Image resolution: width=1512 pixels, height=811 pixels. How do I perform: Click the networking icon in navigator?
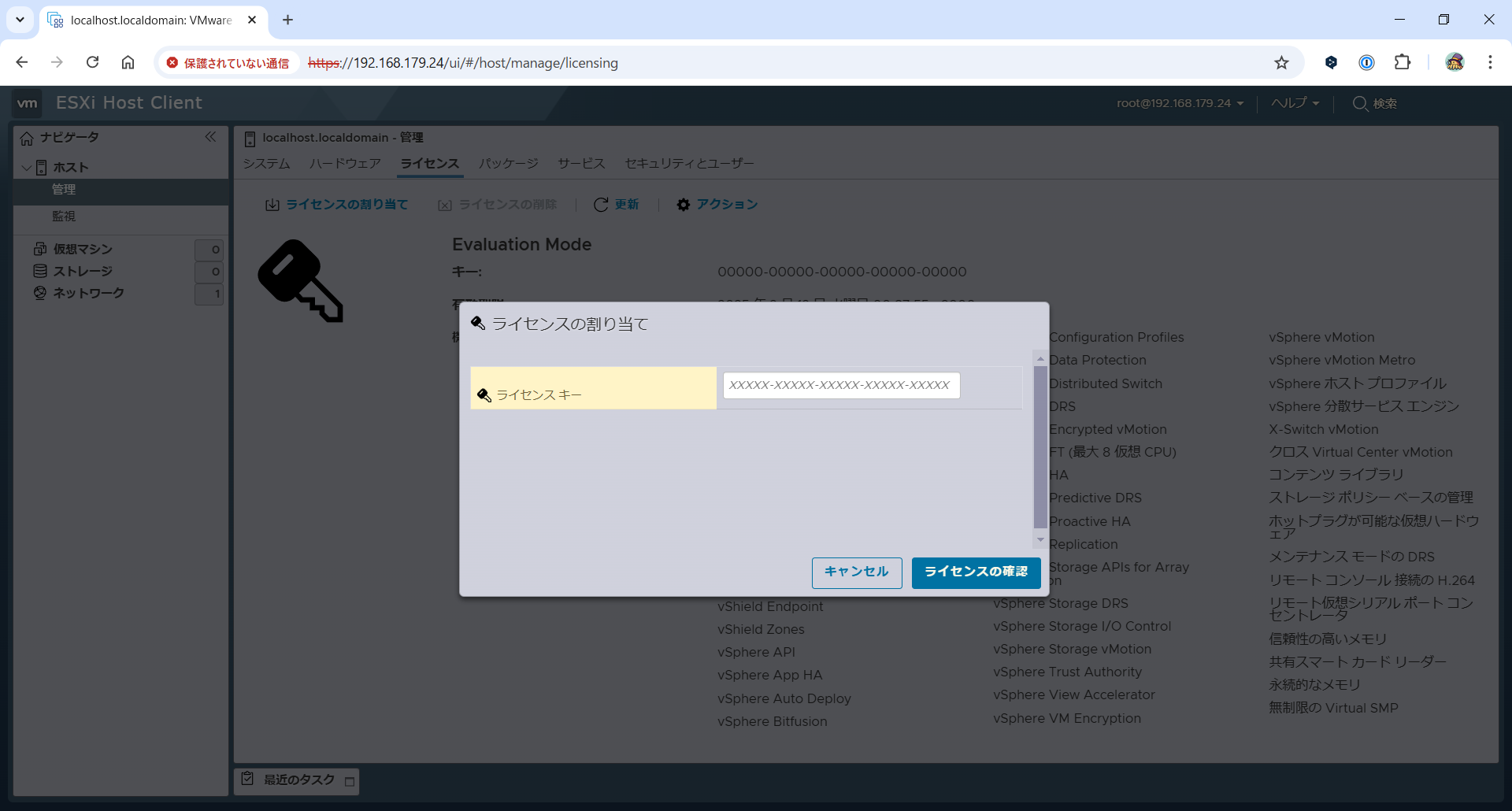[x=40, y=293]
